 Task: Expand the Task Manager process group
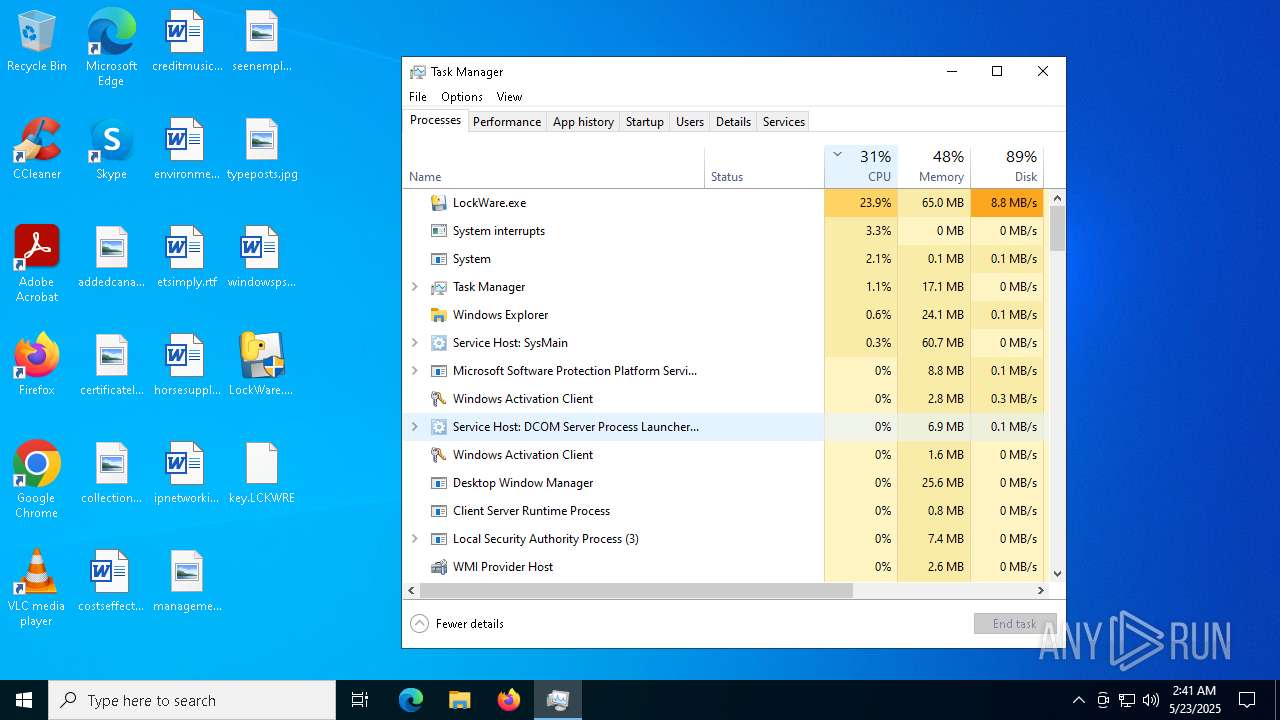coord(415,287)
